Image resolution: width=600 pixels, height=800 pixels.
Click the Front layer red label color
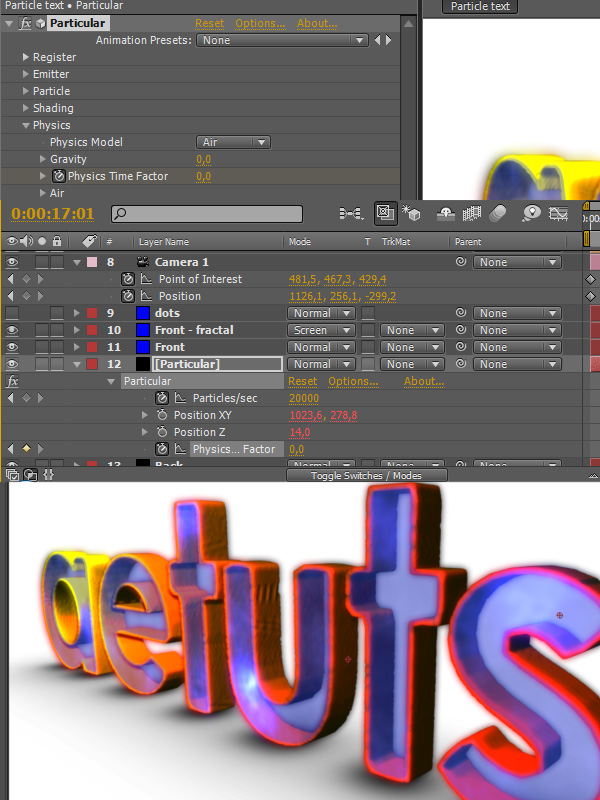coord(92,347)
